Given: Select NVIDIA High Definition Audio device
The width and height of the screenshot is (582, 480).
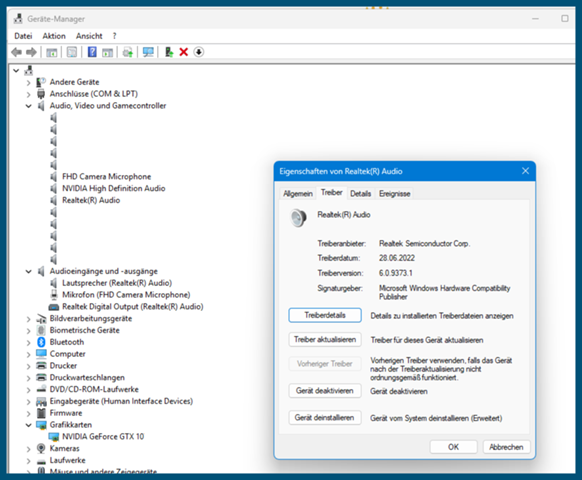Looking at the screenshot, I should pyautogui.click(x=114, y=188).
